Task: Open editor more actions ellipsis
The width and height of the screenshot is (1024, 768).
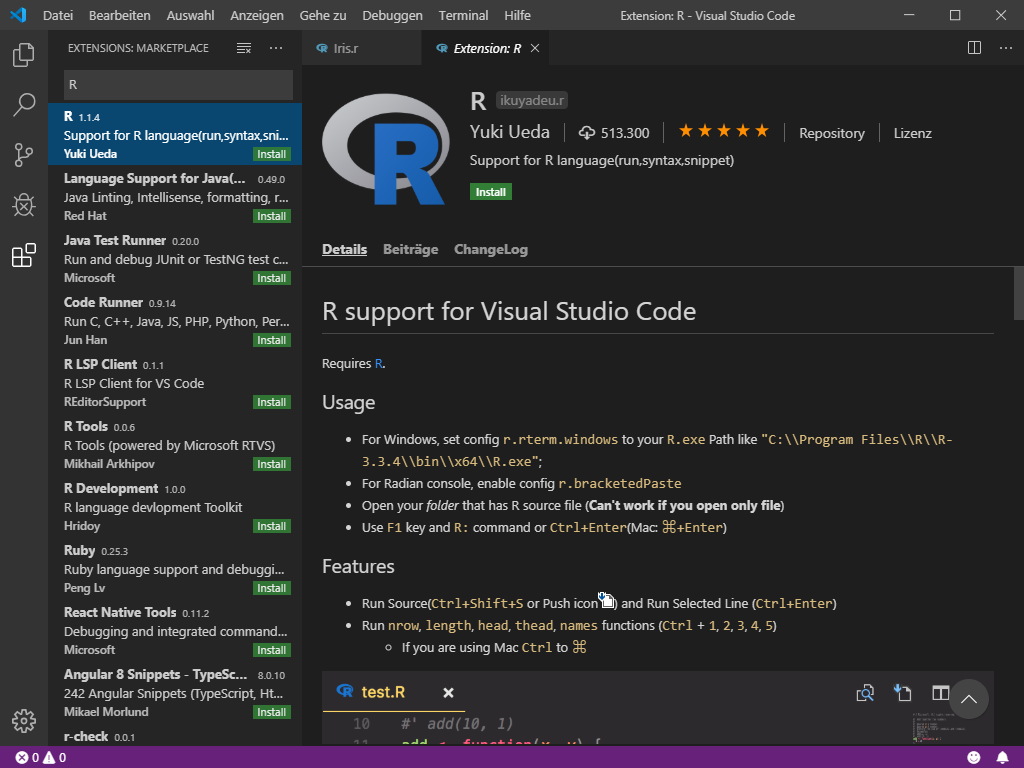Action: (1006, 48)
